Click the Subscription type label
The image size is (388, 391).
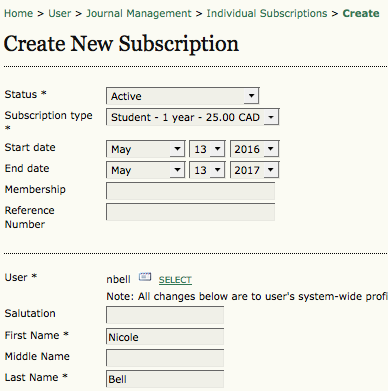pos(48,121)
